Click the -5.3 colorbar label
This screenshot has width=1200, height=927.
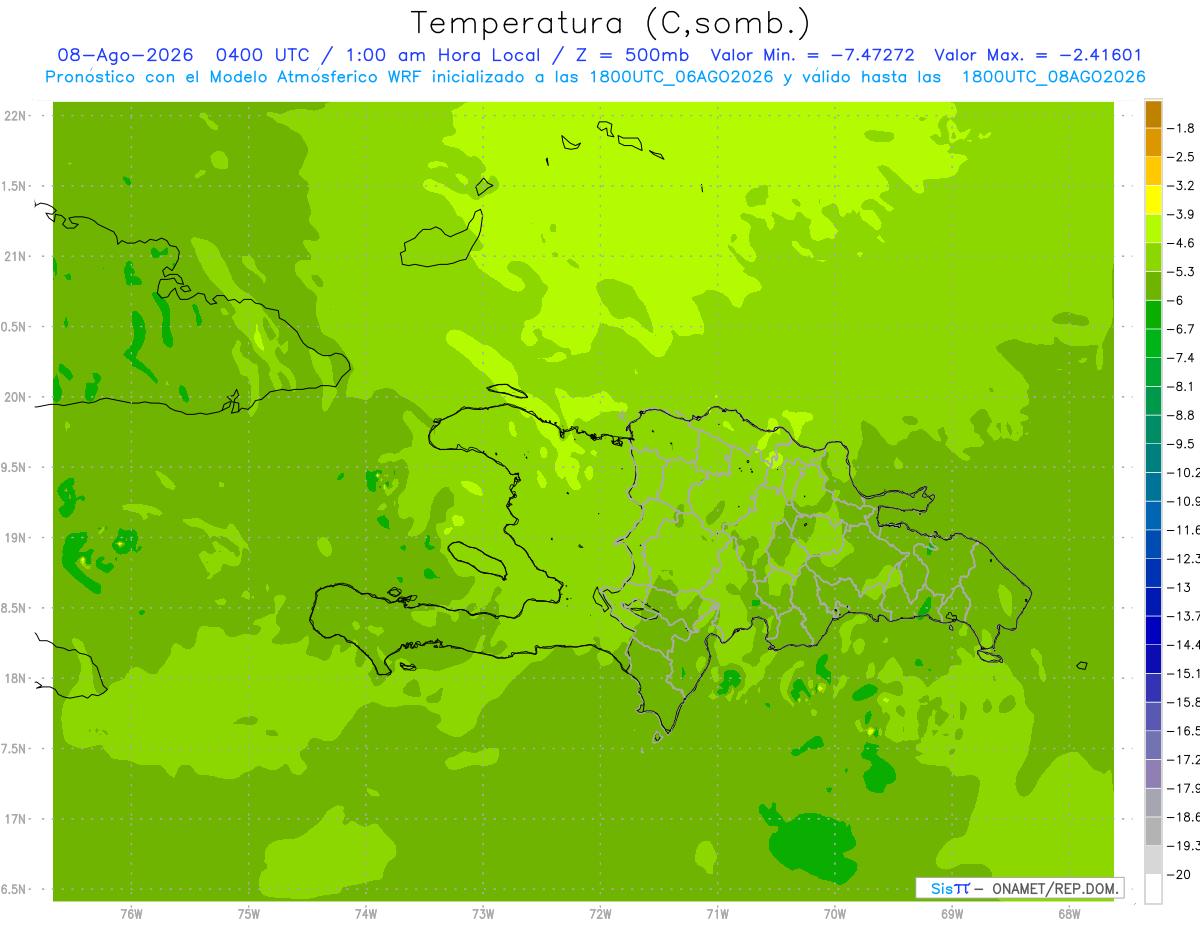[x=1183, y=271]
